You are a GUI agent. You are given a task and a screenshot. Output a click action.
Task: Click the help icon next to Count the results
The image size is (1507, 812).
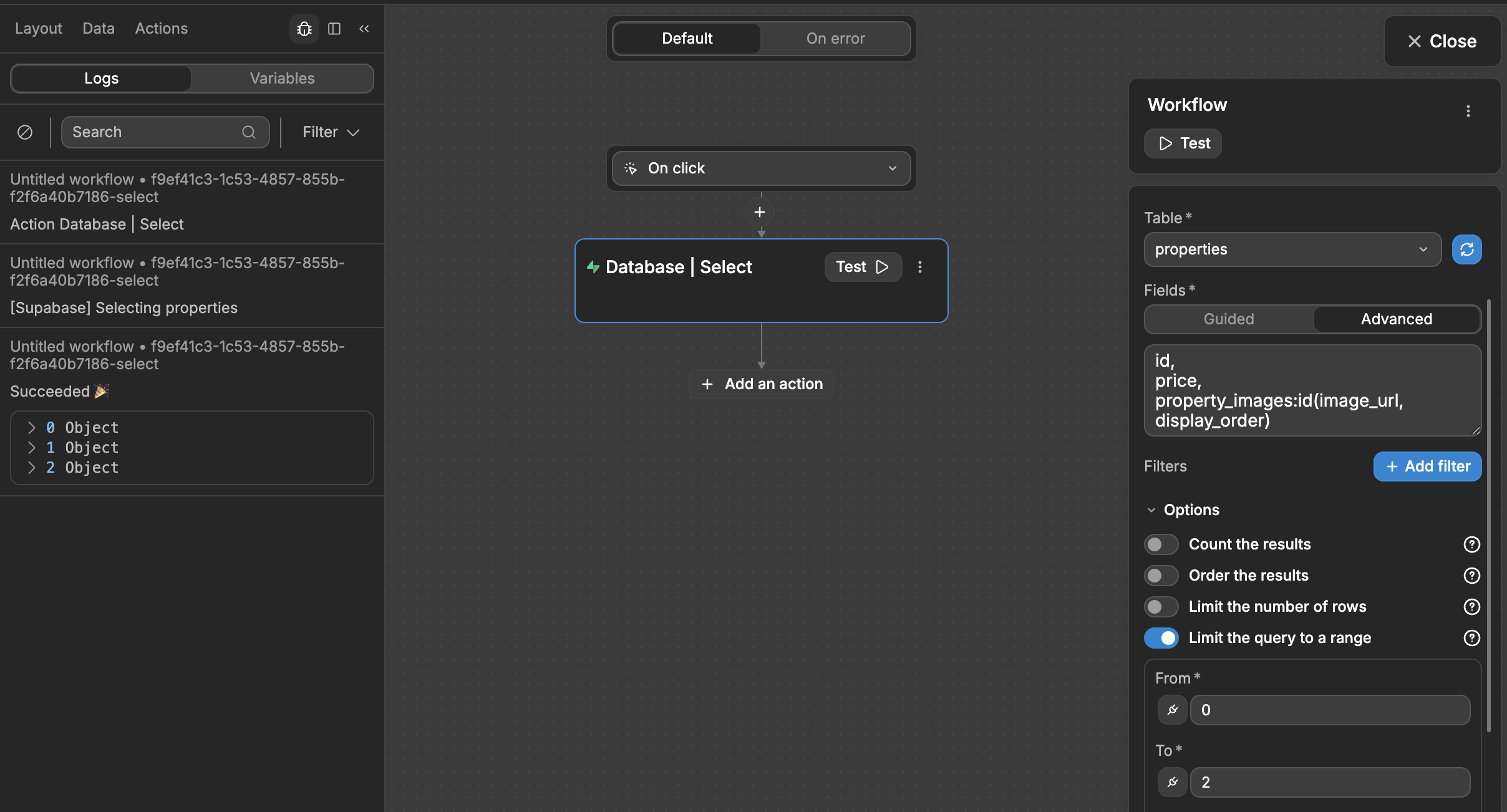pos(1471,545)
